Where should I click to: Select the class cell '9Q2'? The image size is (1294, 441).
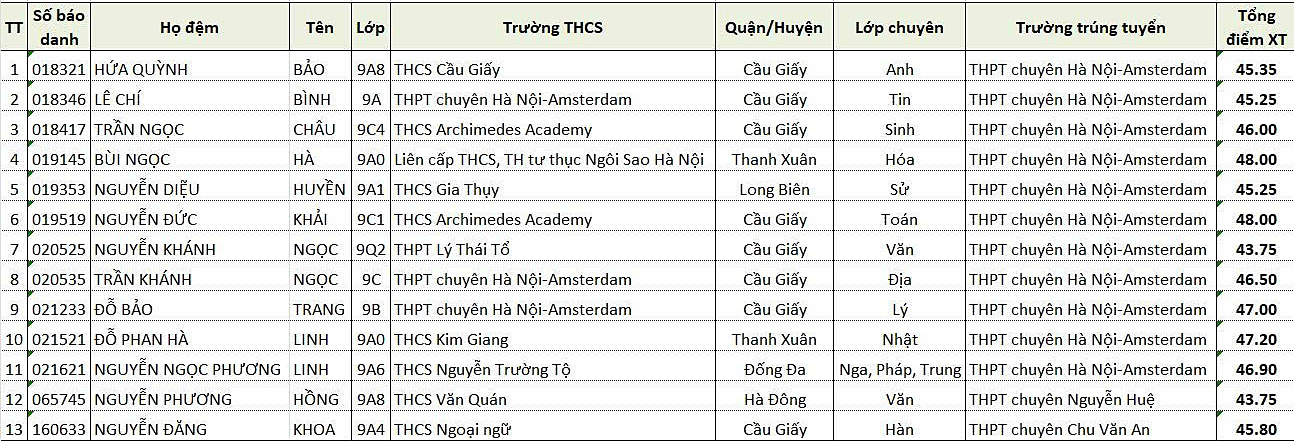[x=370, y=250]
